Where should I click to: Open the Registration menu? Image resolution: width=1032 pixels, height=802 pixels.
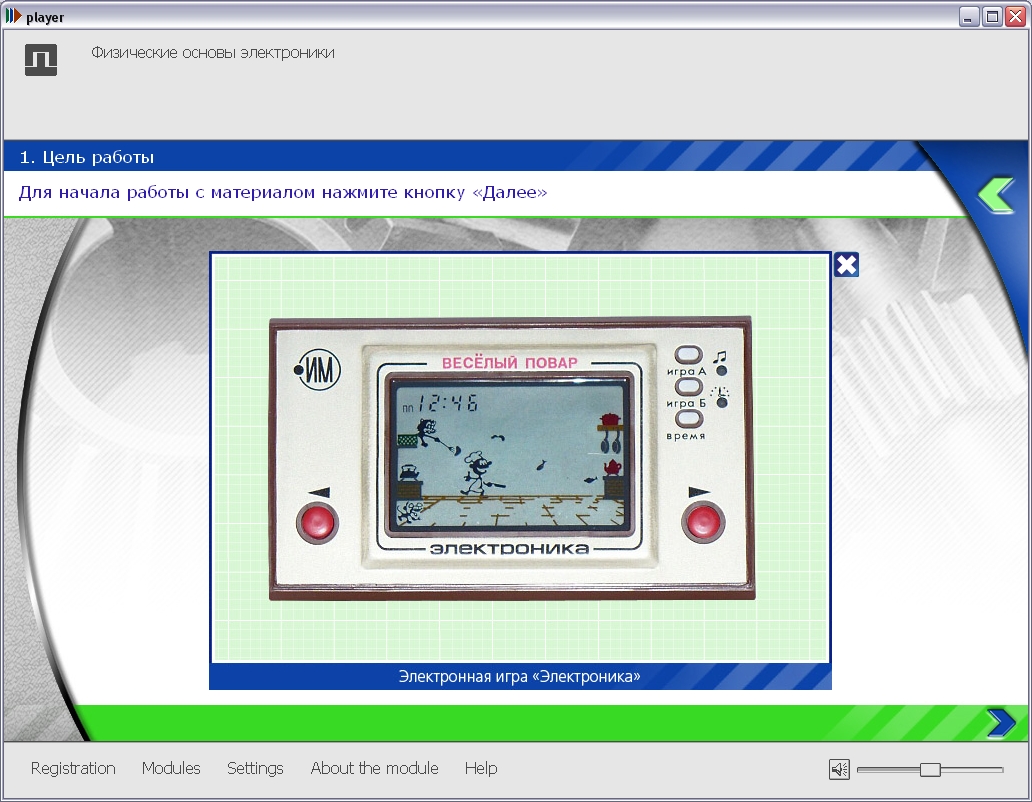click(x=73, y=768)
